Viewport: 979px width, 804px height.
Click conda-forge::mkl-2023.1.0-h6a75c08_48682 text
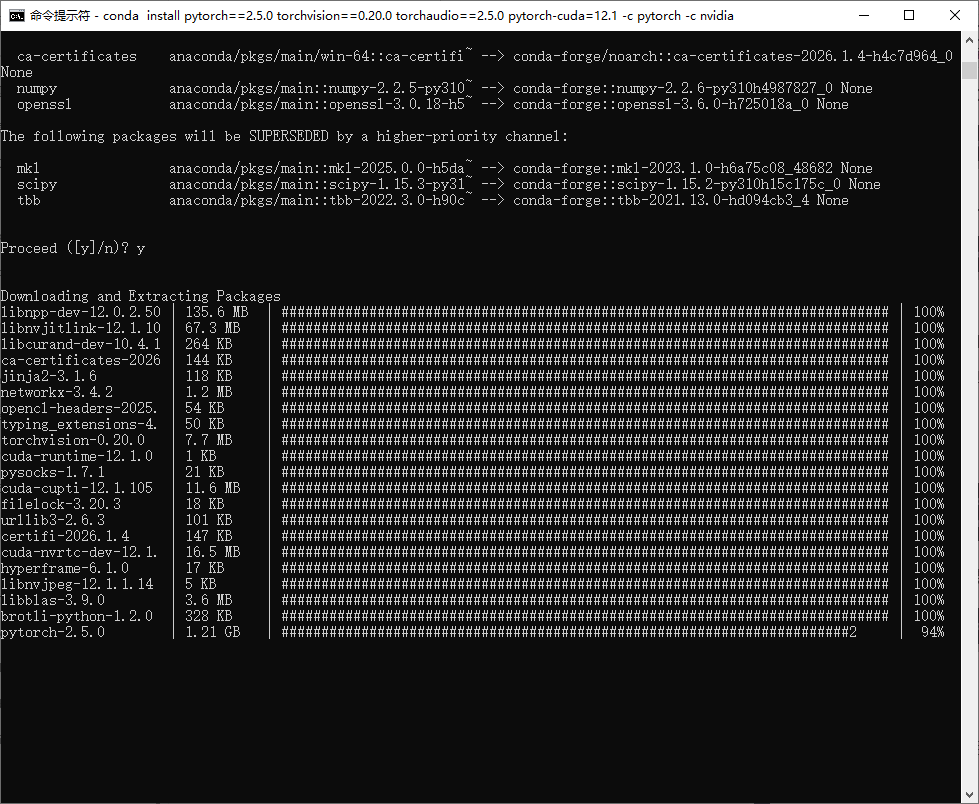pyautogui.click(x=673, y=168)
